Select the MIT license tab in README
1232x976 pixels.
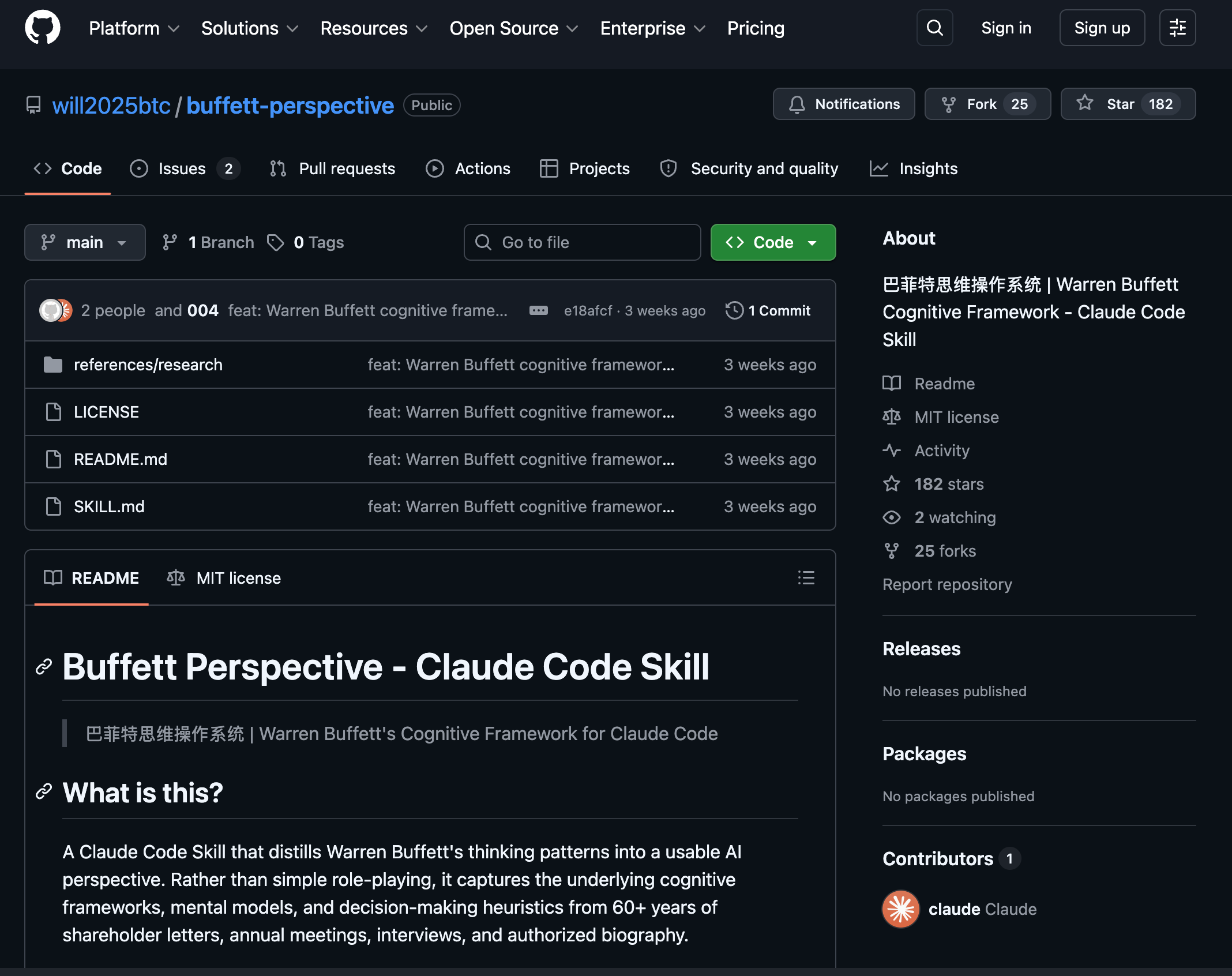[224, 578]
